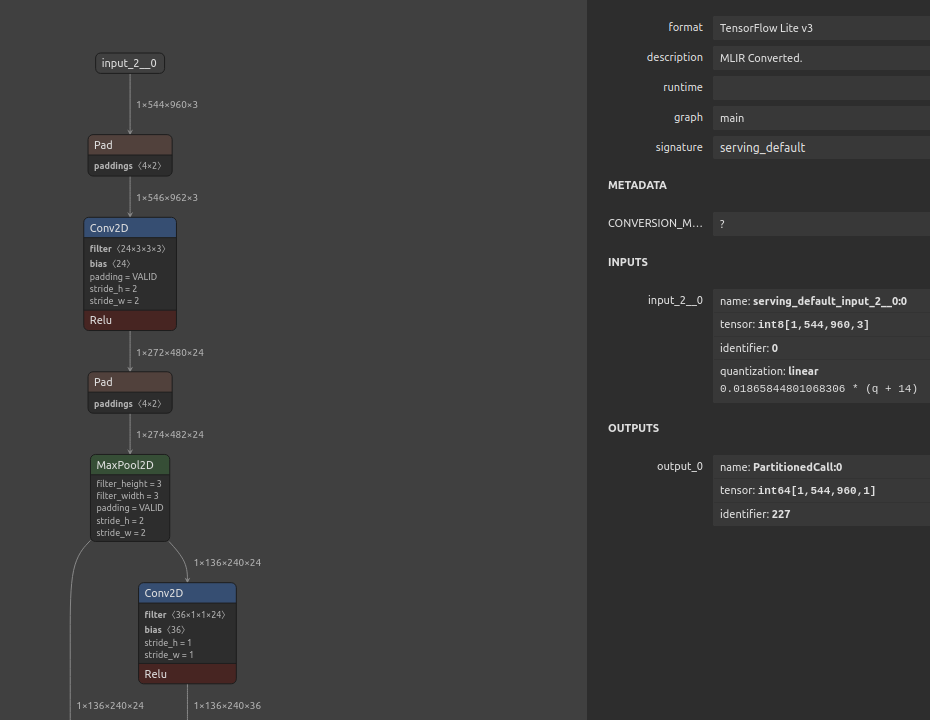Screen dimensions: 930x720
Task: Click the 1×136×240×24 edge label below MaxPool2D
Action: 227,563
